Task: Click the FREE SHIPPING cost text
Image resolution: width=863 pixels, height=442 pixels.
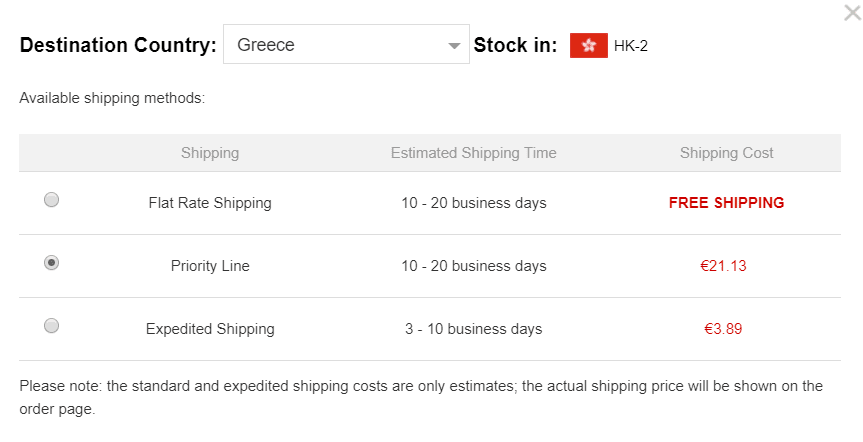Action: (727, 203)
